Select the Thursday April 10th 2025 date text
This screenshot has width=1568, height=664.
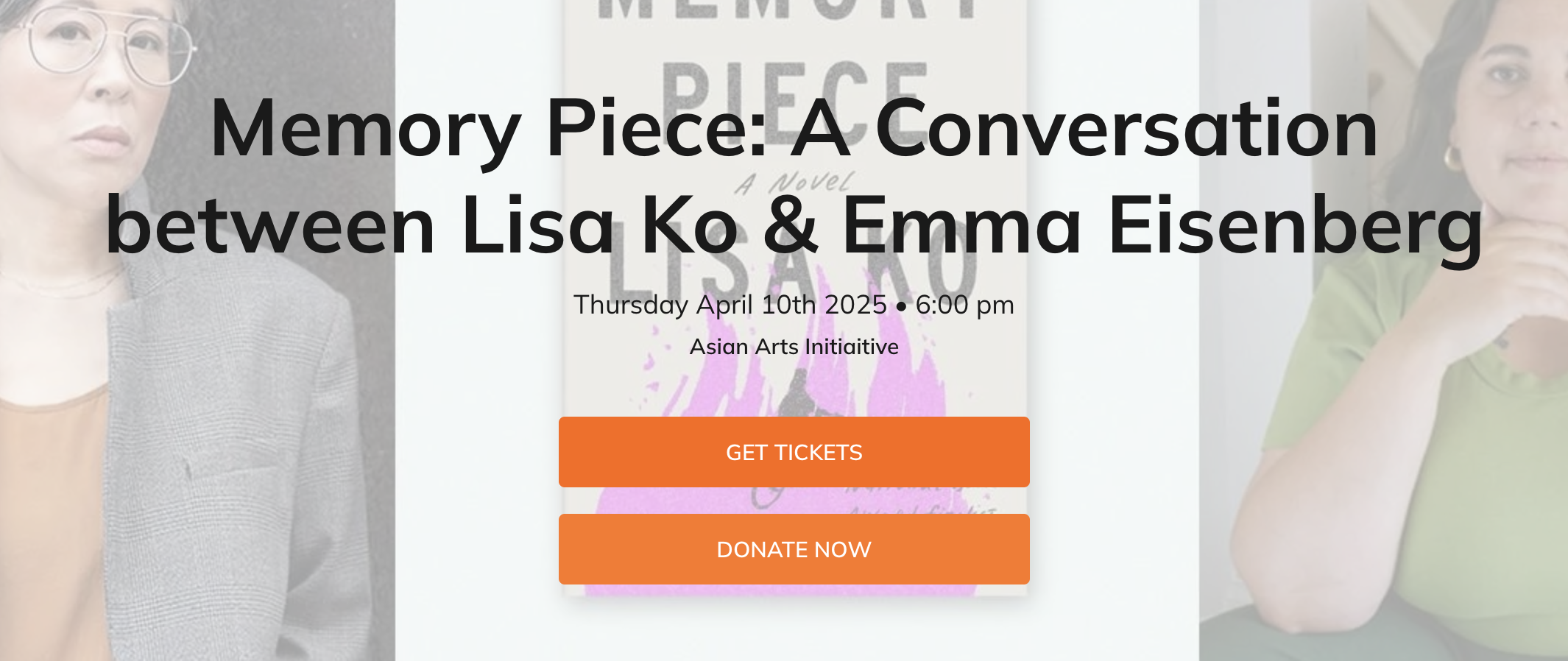[x=732, y=304]
